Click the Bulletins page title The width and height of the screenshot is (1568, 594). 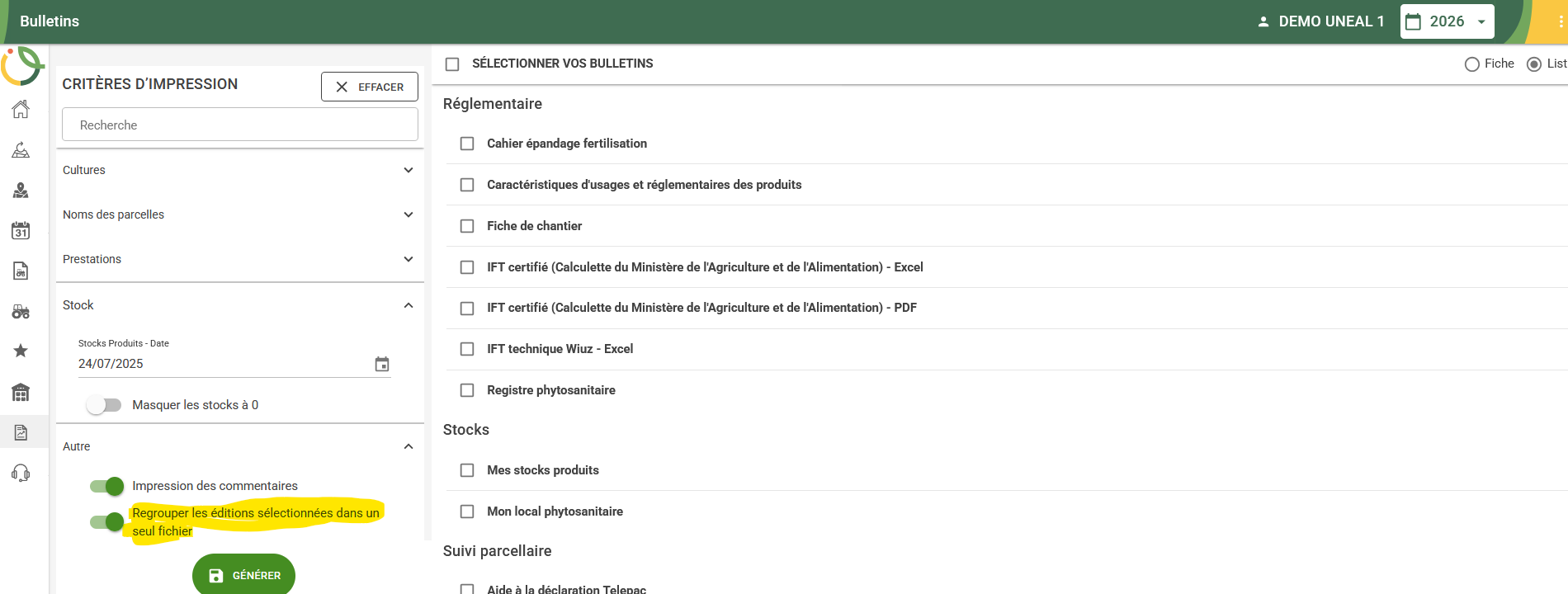coord(50,21)
